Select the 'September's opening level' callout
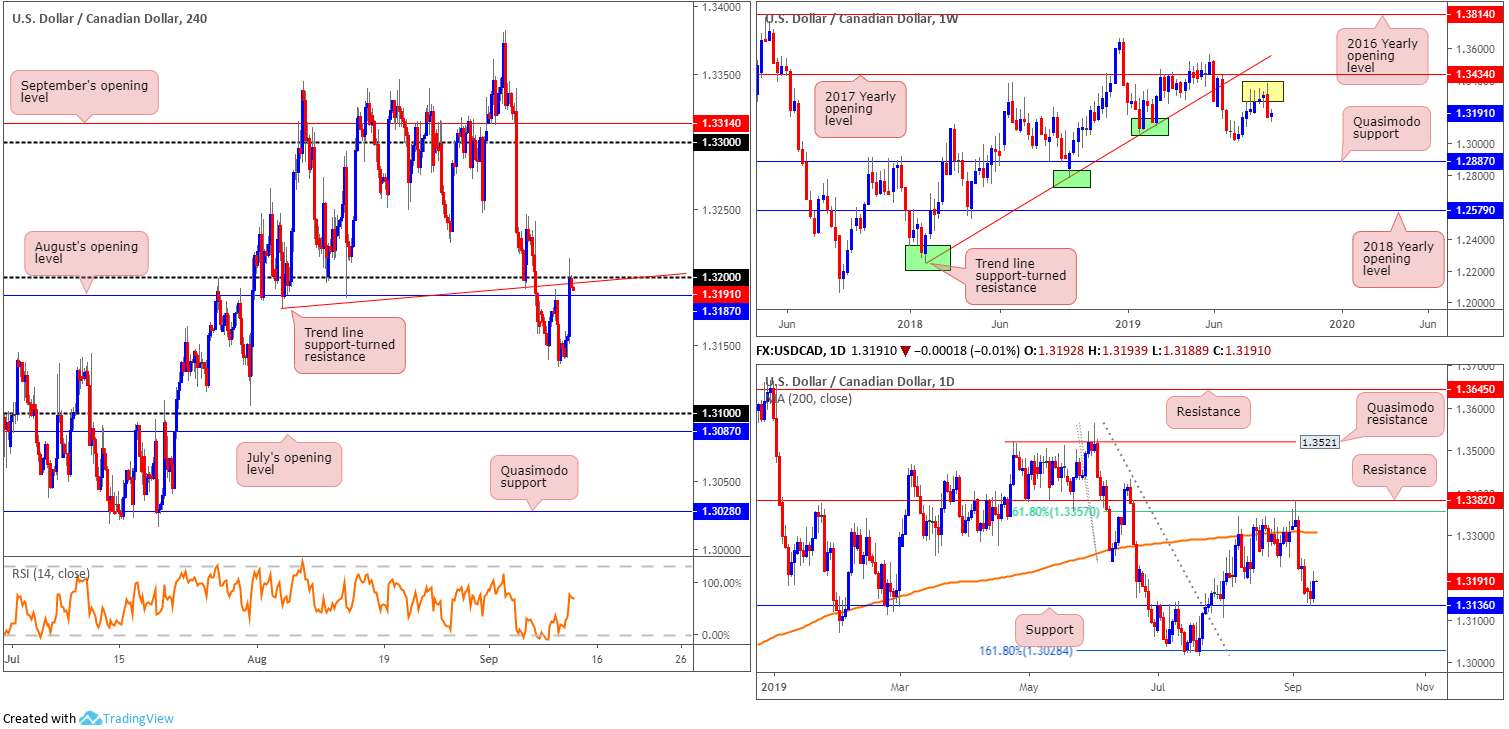Screen dimensions: 1509x729 84,93
